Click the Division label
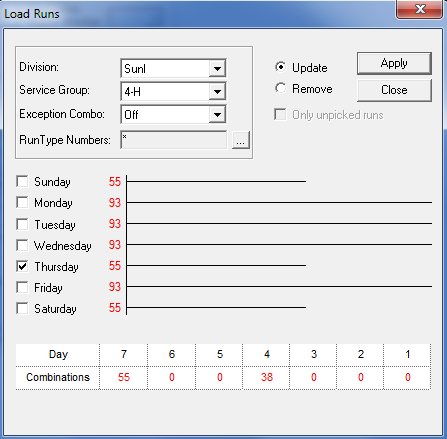Image resolution: width=447 pixels, height=439 pixels. click(x=39, y=67)
